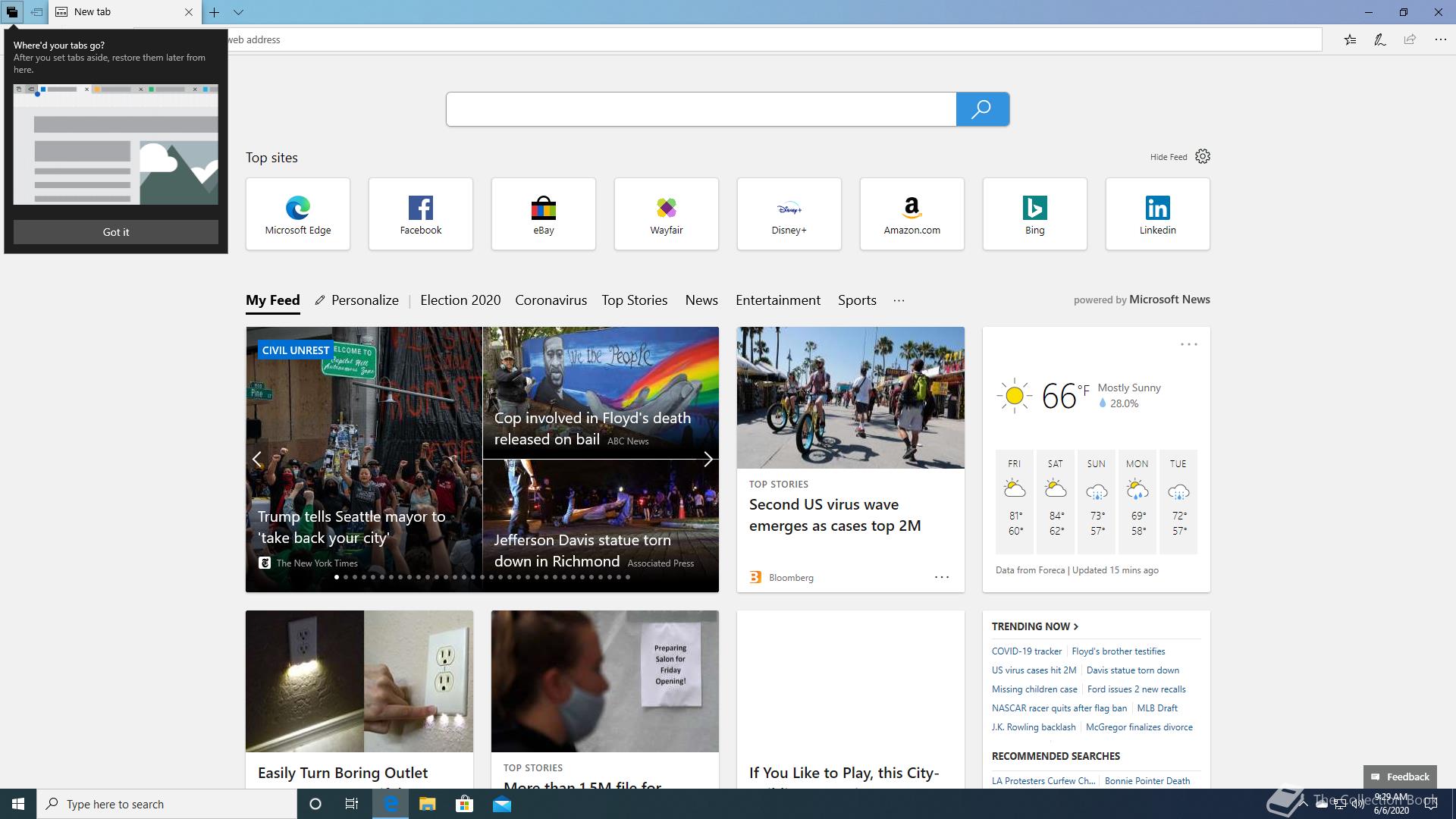
Task: Go to previous carousel slide arrow
Action: pos(257,460)
